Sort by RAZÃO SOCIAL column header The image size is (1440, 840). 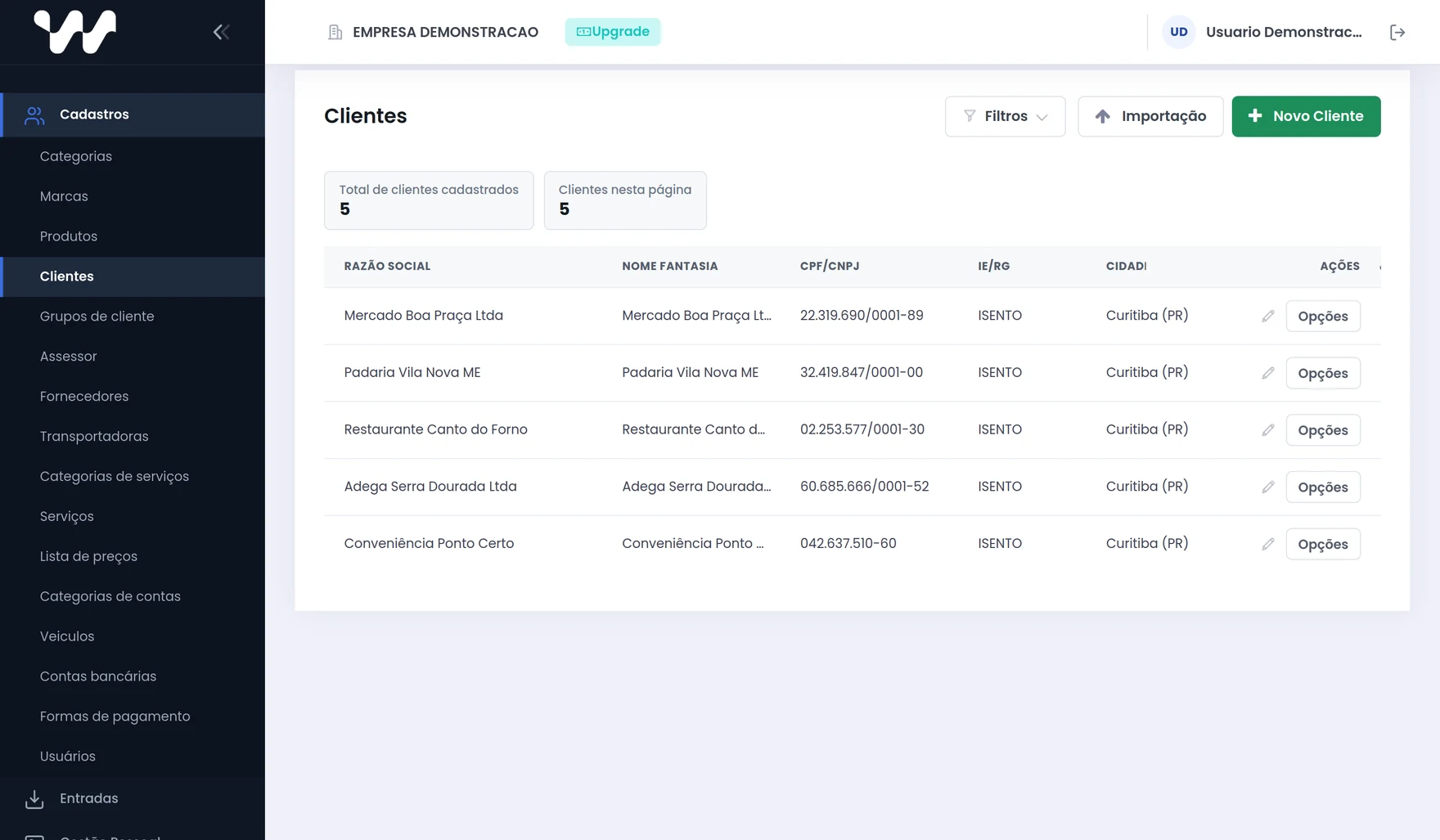tap(387, 266)
